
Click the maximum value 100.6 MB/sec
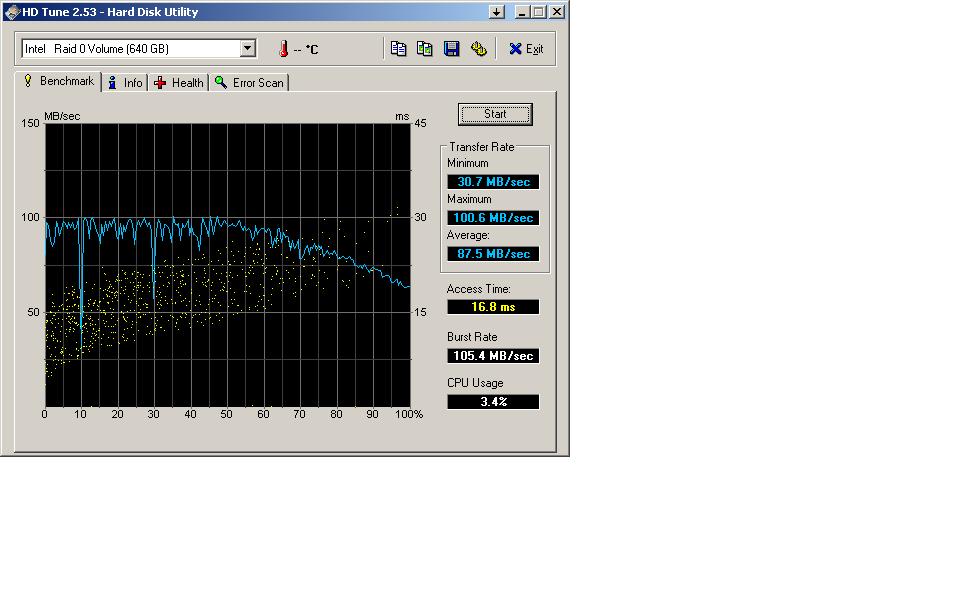coord(493,218)
